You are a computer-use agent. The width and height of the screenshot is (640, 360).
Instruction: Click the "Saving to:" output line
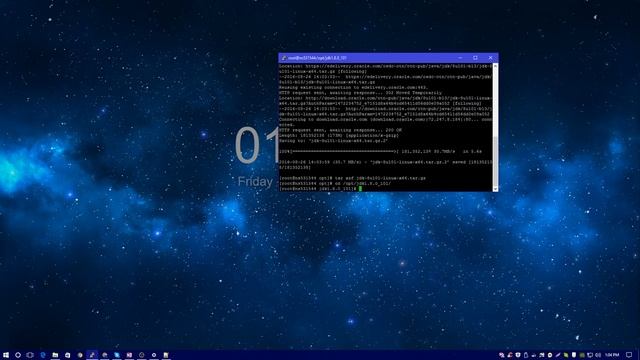click(x=333, y=140)
